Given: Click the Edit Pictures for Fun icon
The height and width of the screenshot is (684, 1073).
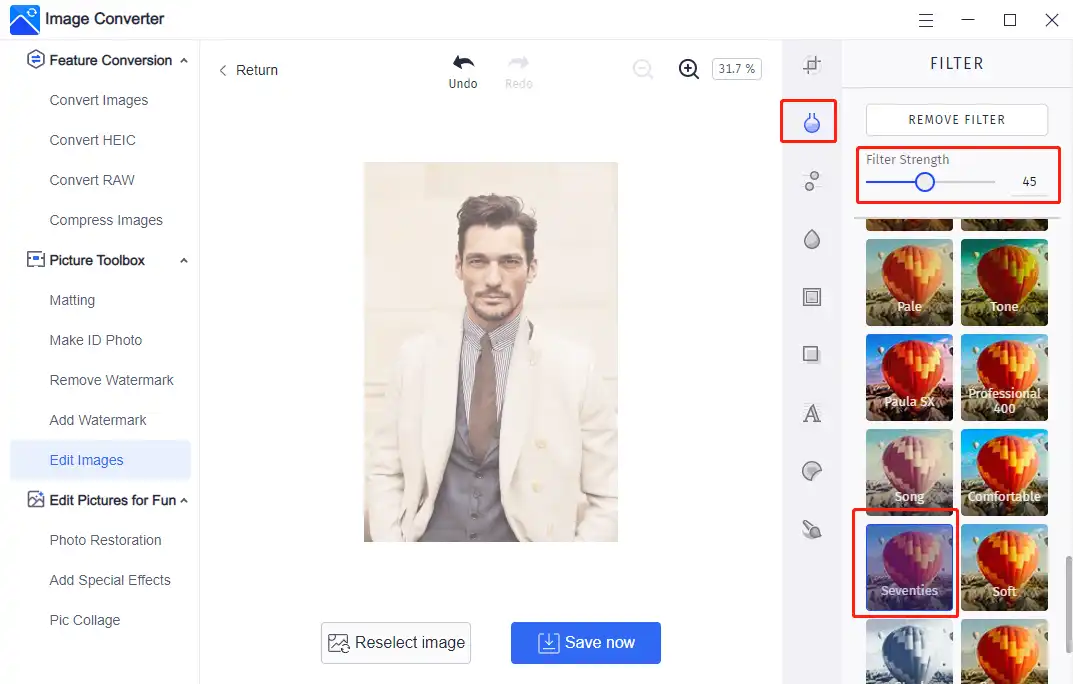Looking at the screenshot, I should tap(36, 499).
